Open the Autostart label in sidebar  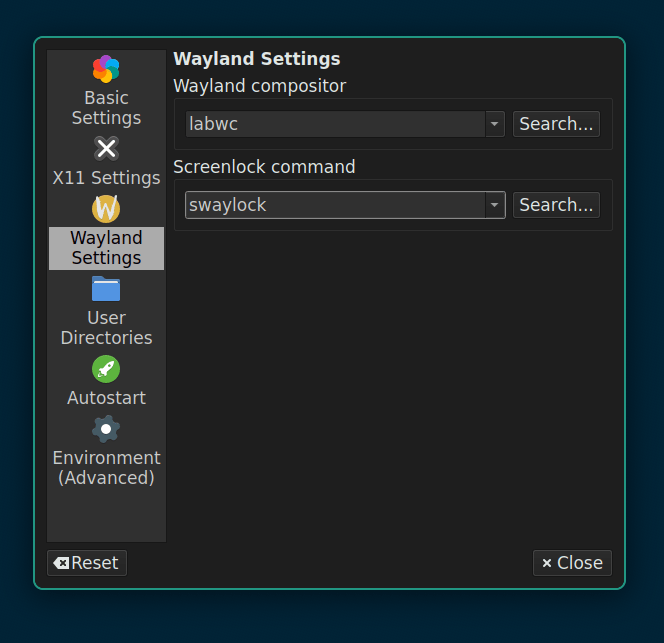(106, 398)
